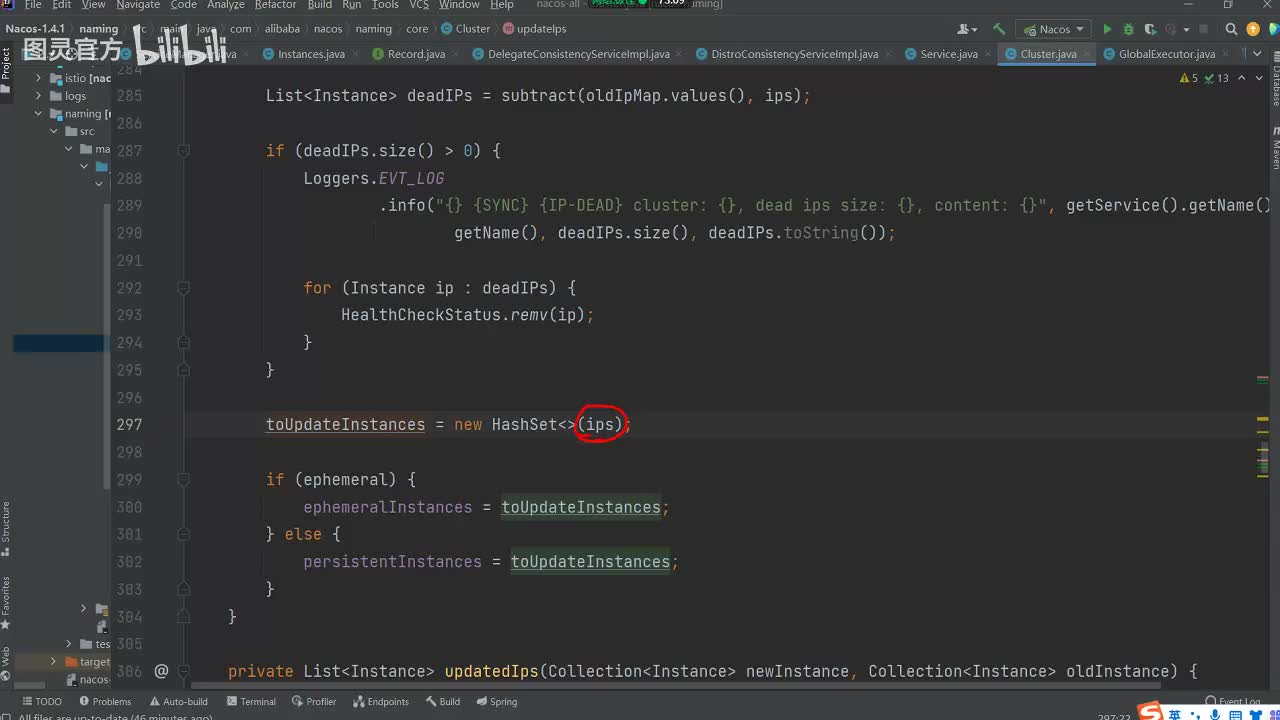Open the Profiler tool window

[314, 702]
